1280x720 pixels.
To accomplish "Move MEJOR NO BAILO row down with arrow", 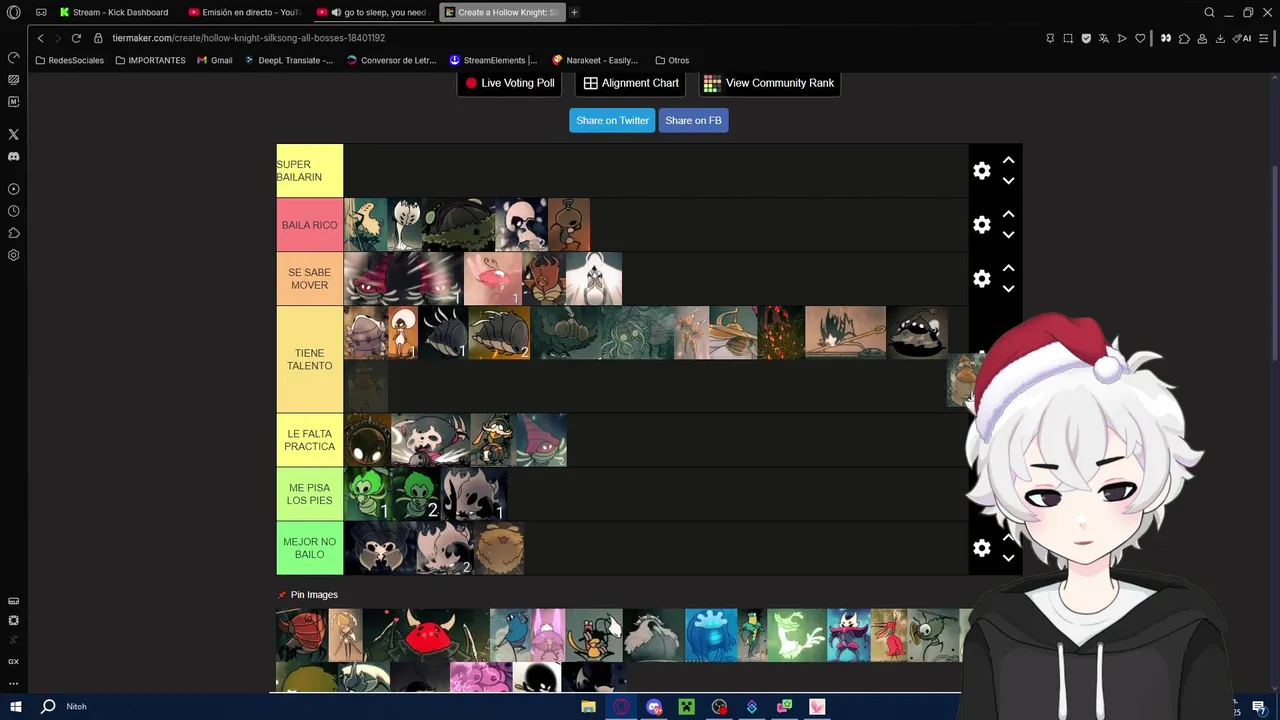I will coord(1008,558).
